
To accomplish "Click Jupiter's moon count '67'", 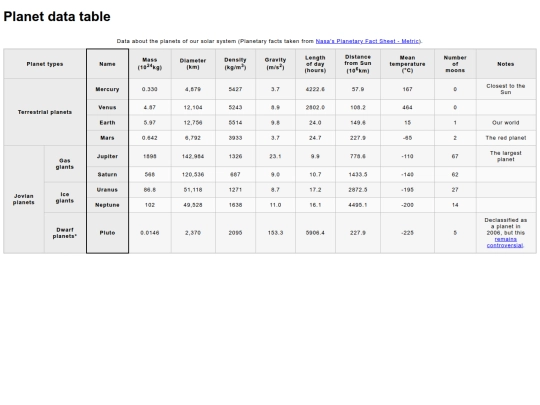I will (x=455, y=156).
